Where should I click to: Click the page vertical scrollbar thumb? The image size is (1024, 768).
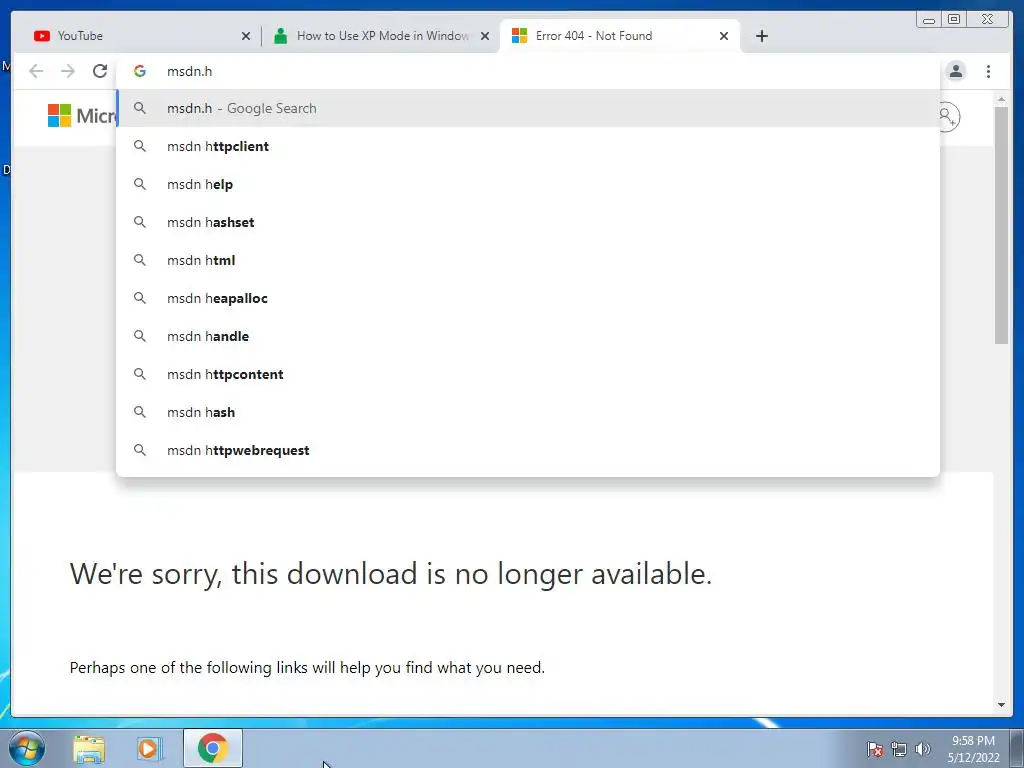[x=1001, y=225]
